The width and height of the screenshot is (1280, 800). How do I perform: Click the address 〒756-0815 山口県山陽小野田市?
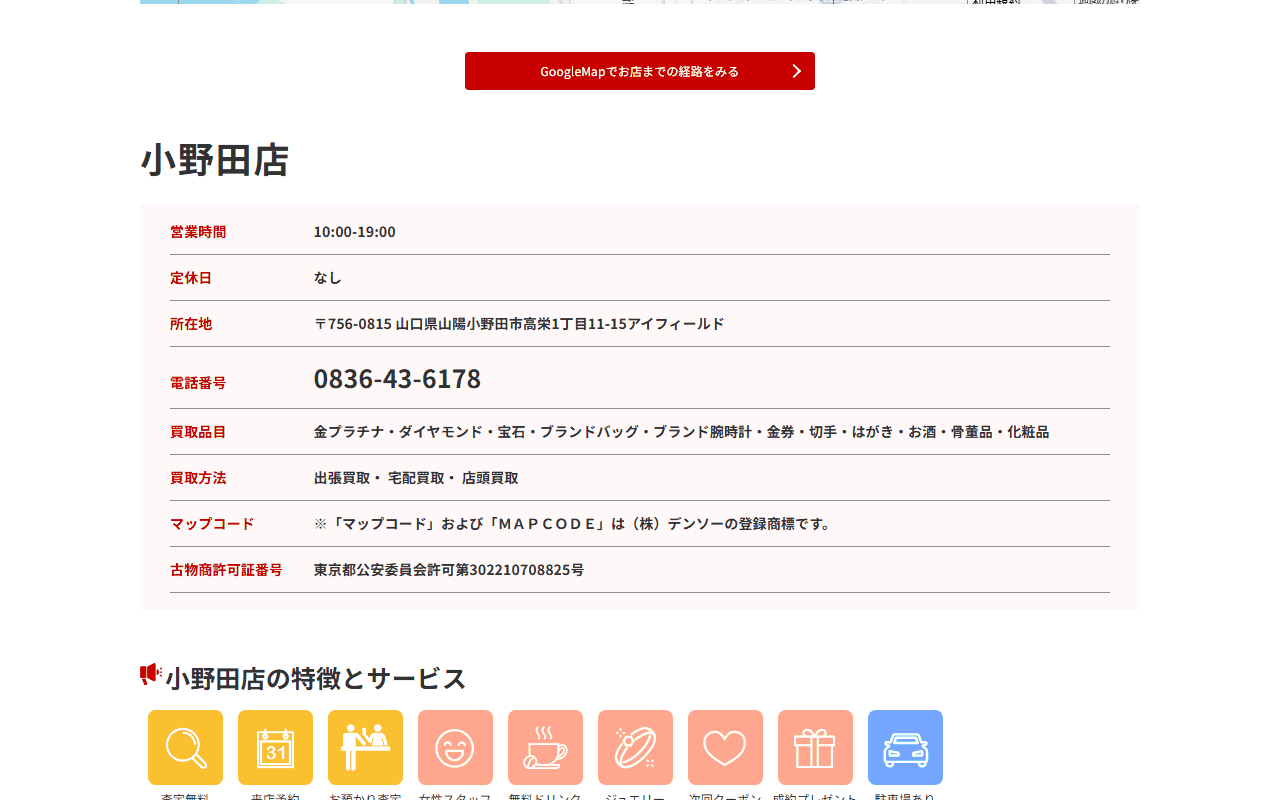[x=519, y=324]
